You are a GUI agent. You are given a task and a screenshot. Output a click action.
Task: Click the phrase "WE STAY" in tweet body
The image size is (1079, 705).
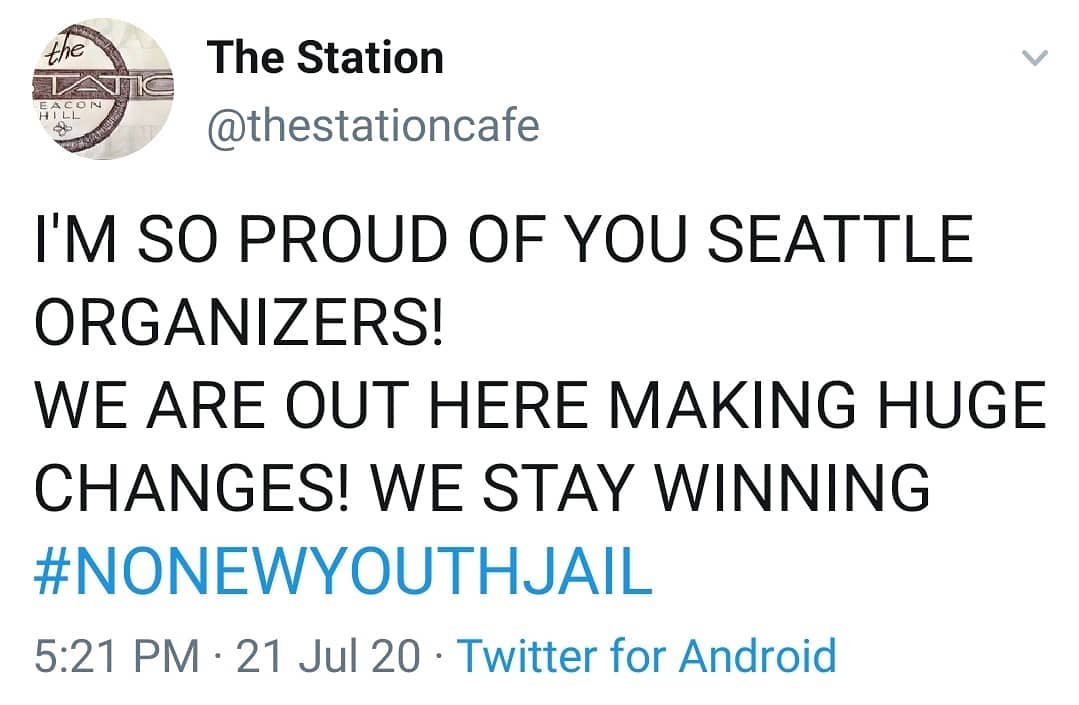click(x=502, y=488)
